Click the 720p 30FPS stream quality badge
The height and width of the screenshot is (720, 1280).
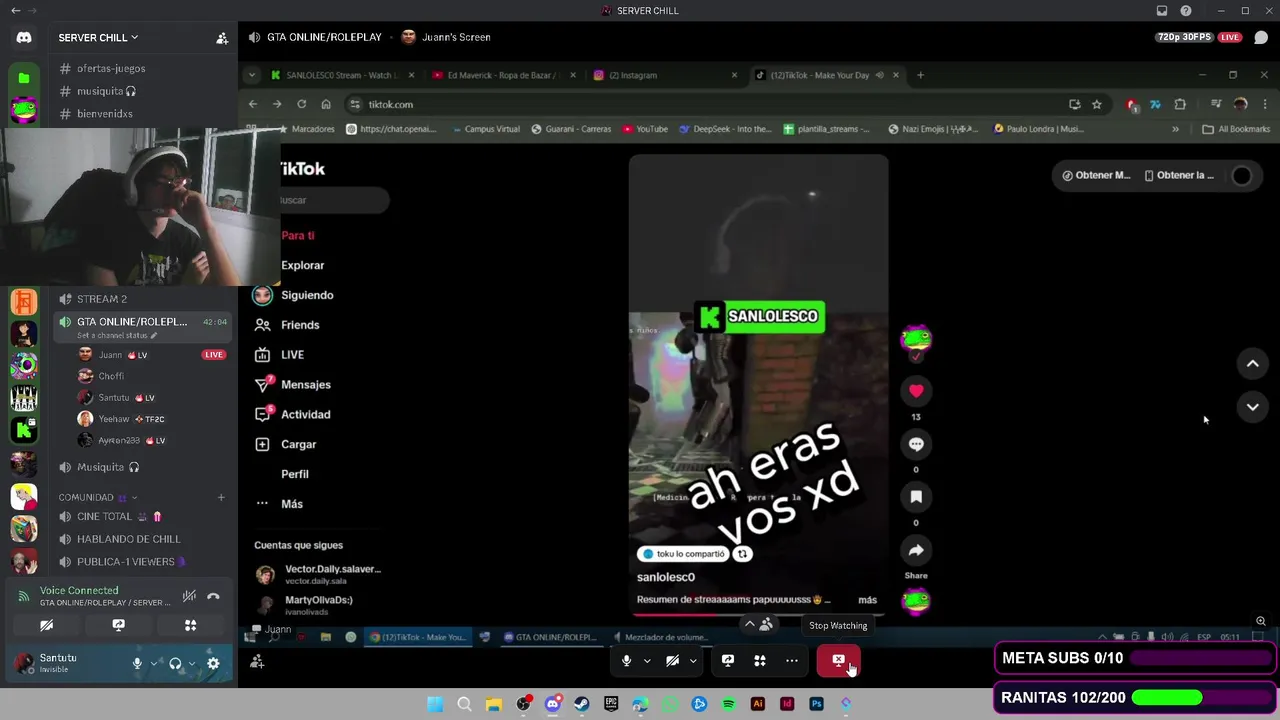click(x=1184, y=37)
